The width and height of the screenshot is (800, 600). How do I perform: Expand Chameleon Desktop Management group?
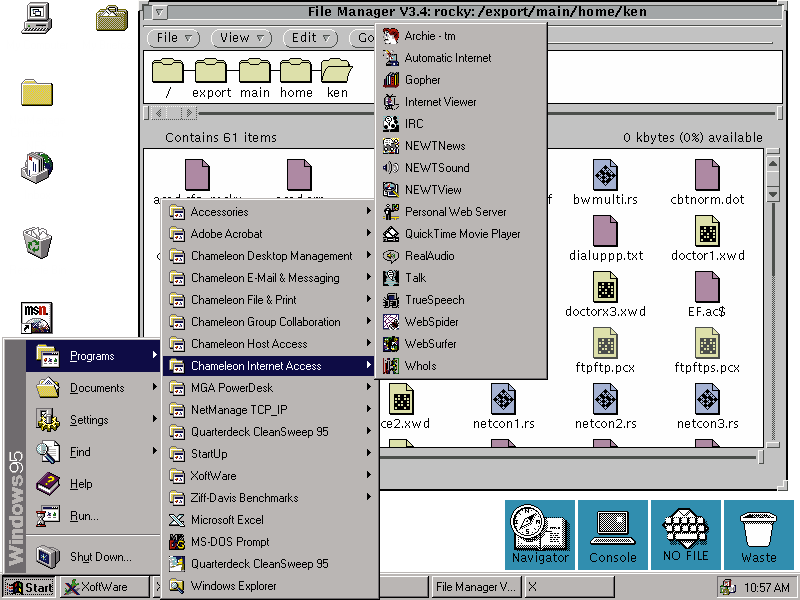(x=270, y=256)
